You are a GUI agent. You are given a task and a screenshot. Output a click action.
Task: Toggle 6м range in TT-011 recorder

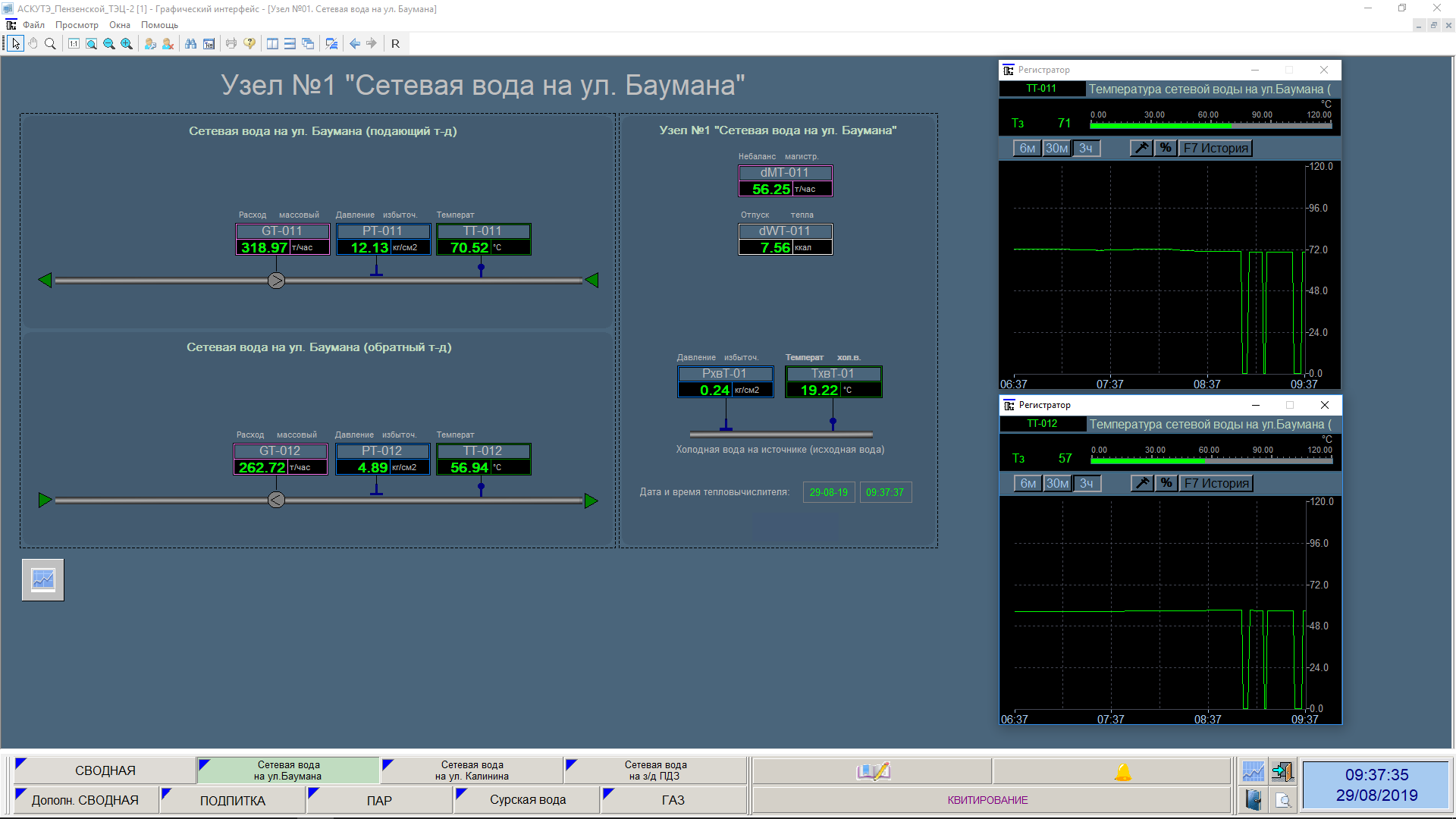(x=1027, y=149)
